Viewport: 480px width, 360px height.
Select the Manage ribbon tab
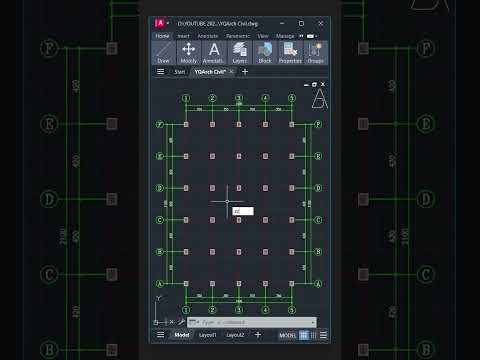coord(285,36)
